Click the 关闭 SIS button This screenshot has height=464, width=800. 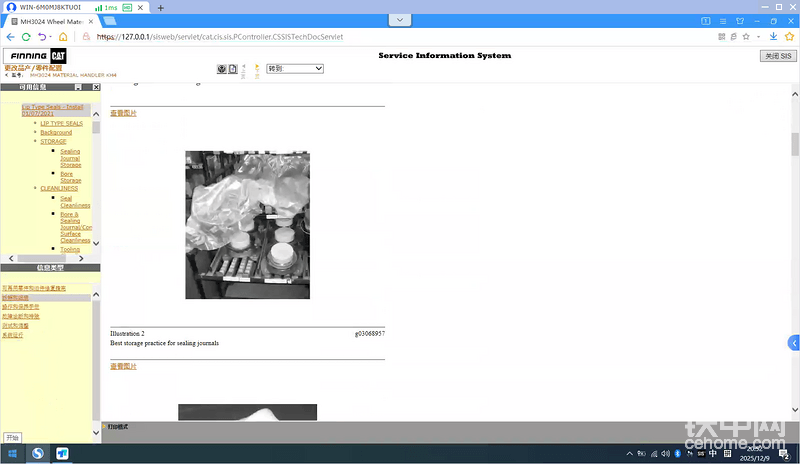coord(777,56)
